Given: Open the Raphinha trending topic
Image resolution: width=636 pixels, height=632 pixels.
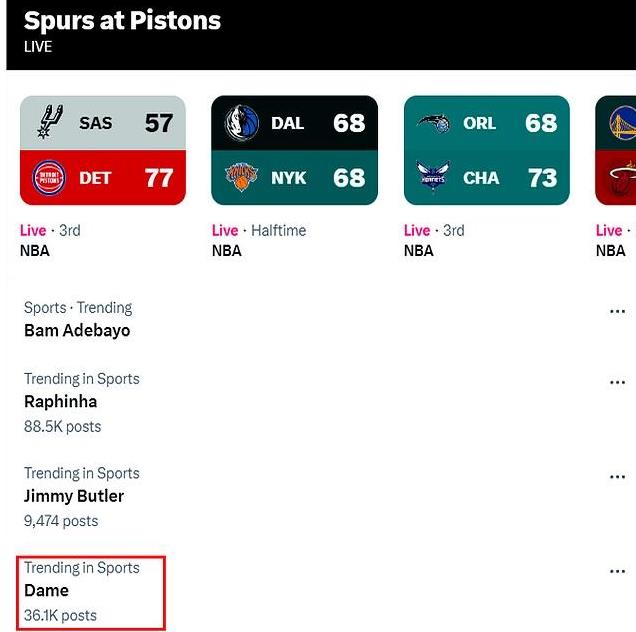Looking at the screenshot, I should (x=61, y=401).
